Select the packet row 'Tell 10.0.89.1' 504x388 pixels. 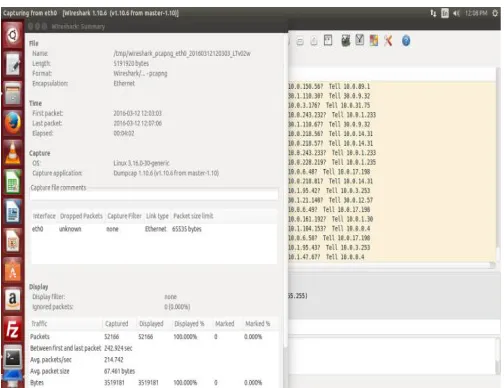(x=392, y=86)
